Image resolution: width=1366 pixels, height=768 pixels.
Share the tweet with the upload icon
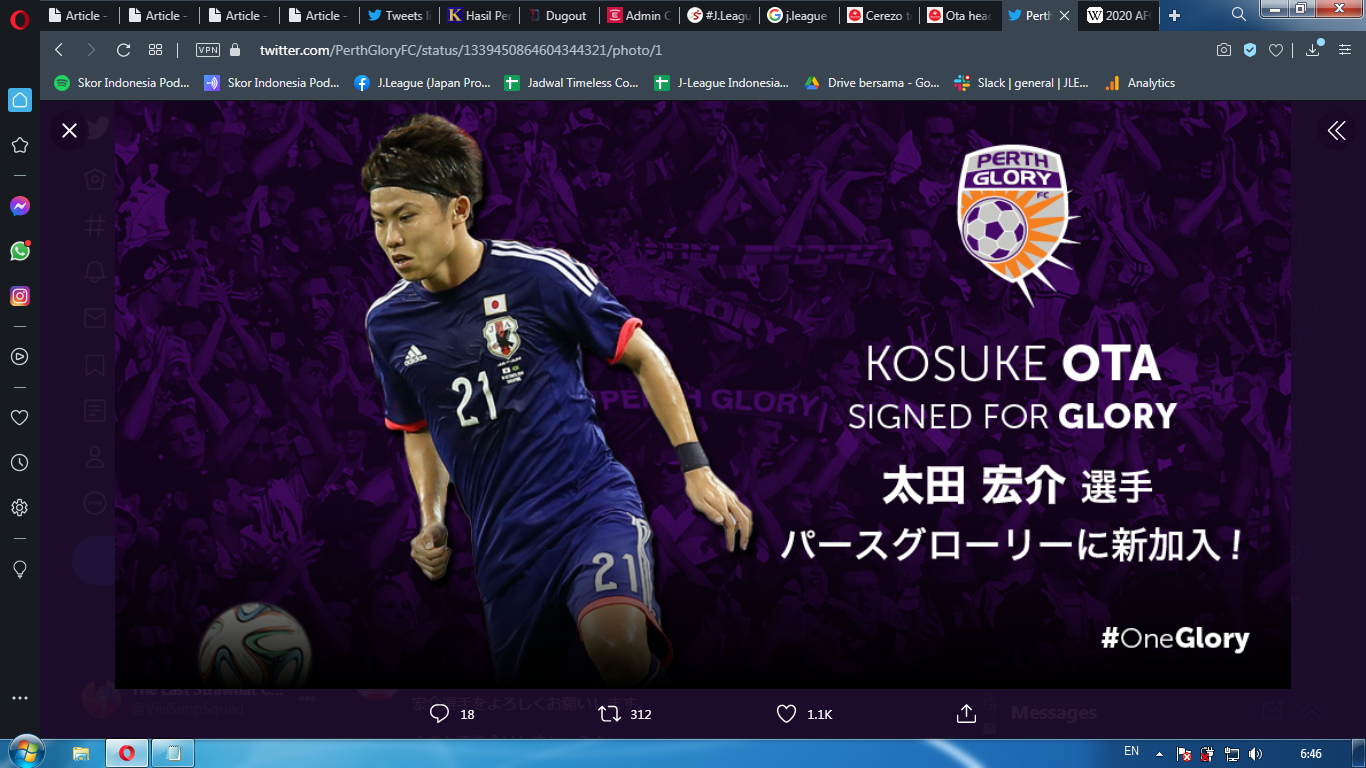966,714
